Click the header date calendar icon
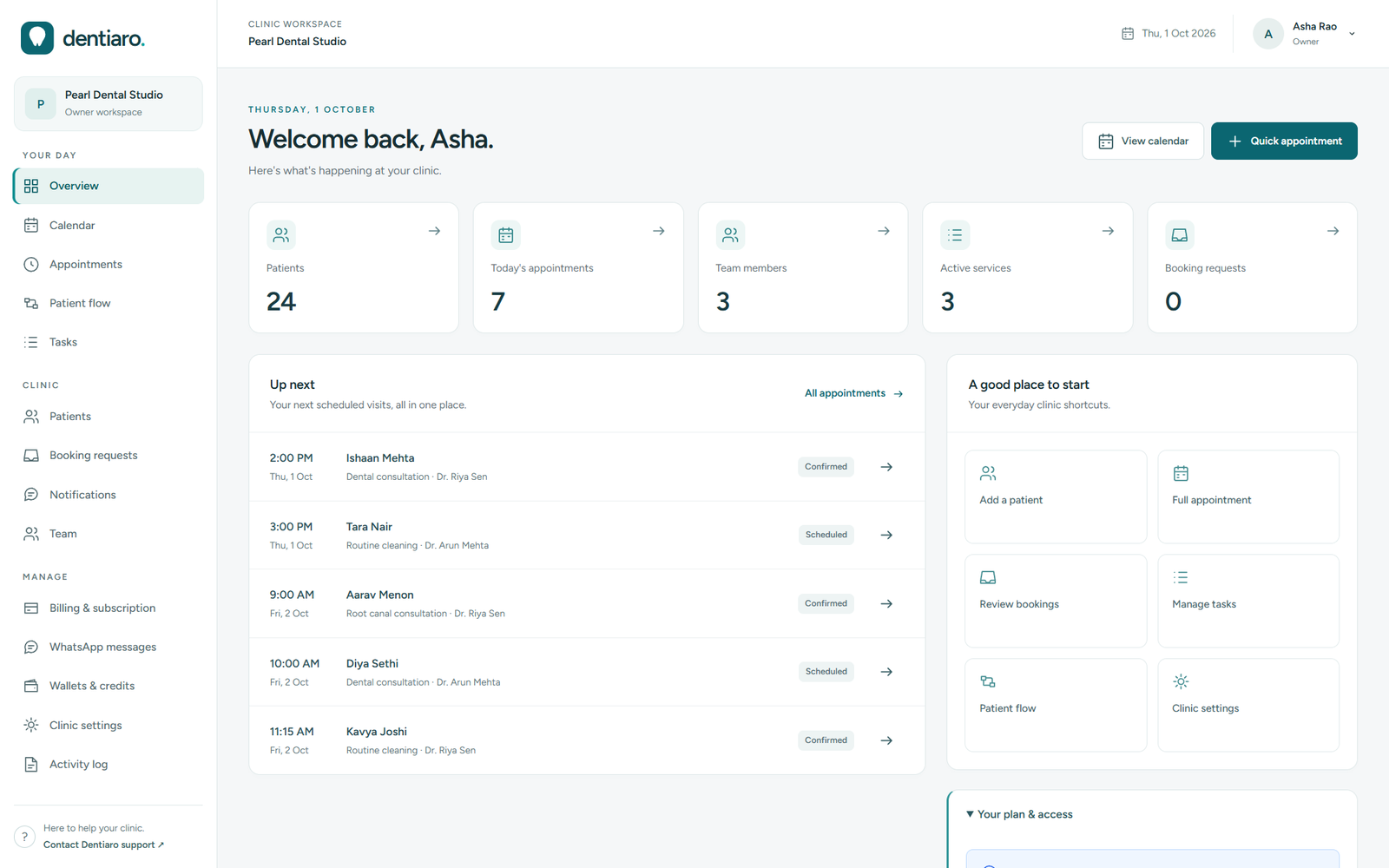Viewport: 1389px width, 868px height. coord(1128,34)
